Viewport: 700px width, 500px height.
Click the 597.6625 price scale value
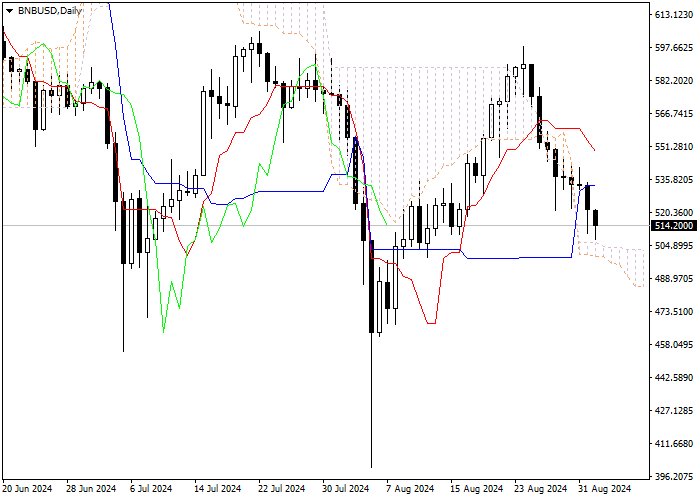tap(674, 48)
